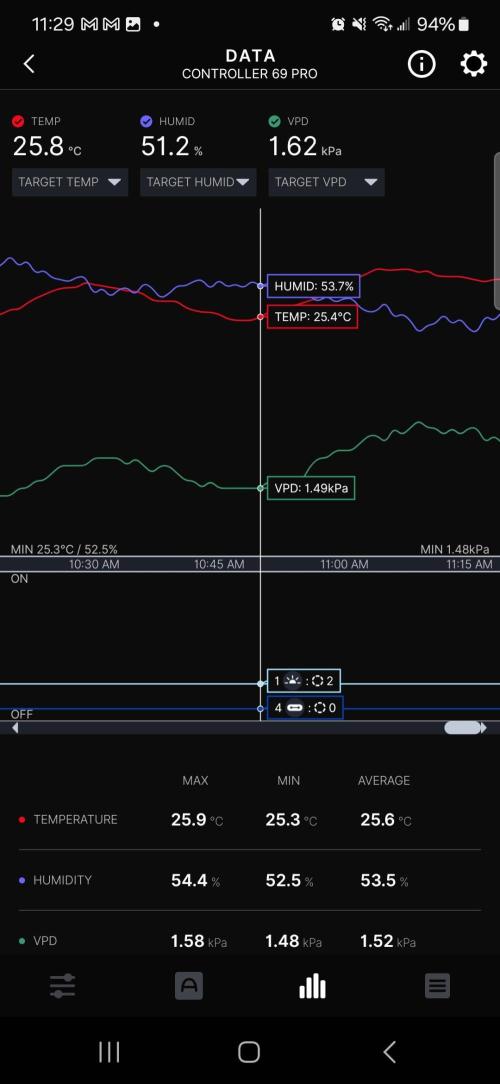Open settings gear icon
This screenshot has width=500, height=1084.
coord(474,64)
